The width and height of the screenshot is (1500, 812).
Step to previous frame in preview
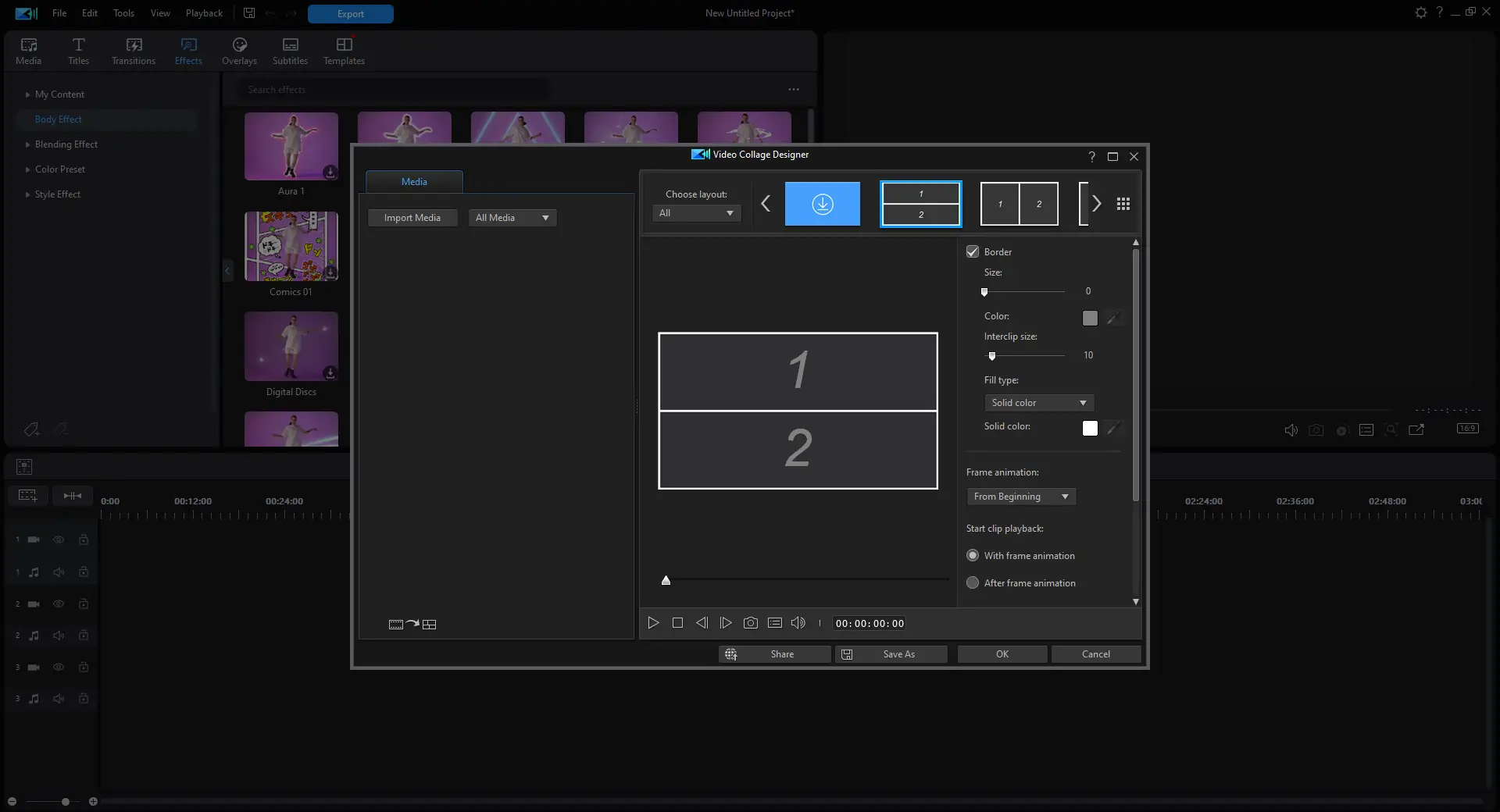(x=702, y=623)
